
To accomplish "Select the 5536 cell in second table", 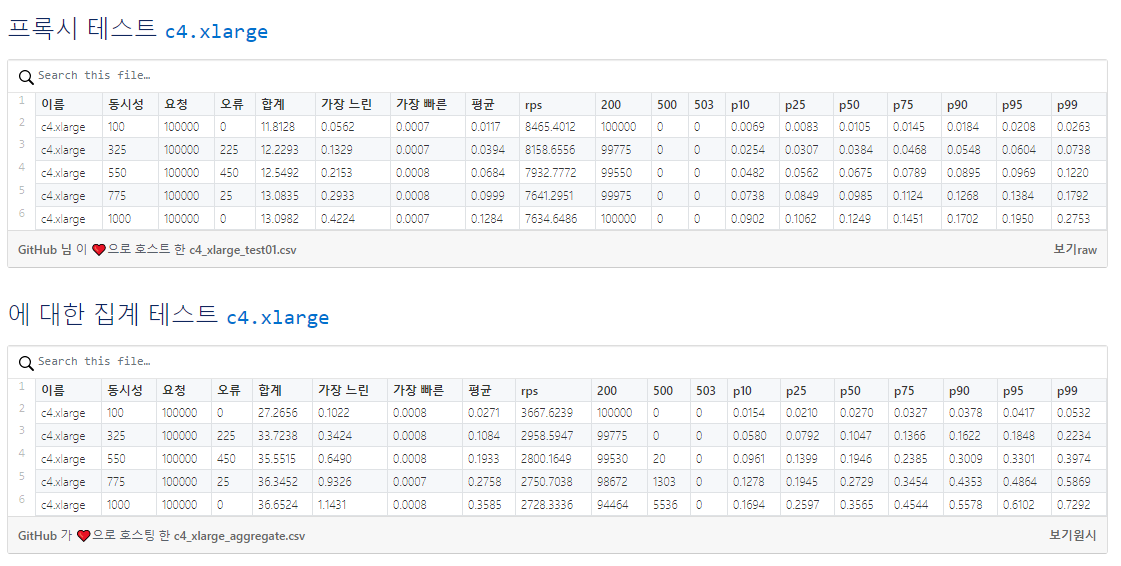I will point(668,505).
